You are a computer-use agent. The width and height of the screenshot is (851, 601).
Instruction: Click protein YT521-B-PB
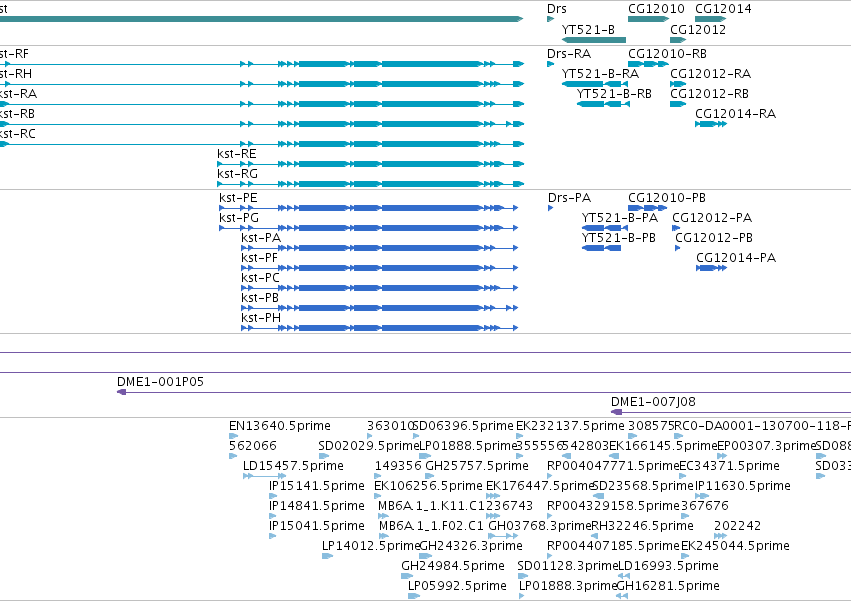point(601,248)
